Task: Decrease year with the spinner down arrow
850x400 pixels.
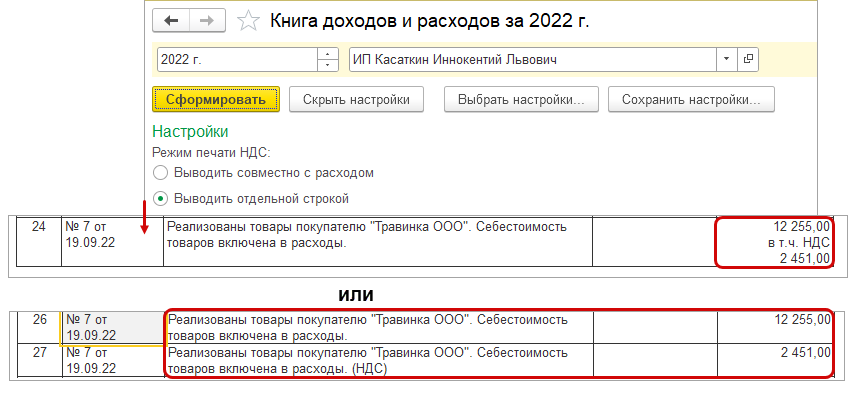Action: tap(327, 65)
